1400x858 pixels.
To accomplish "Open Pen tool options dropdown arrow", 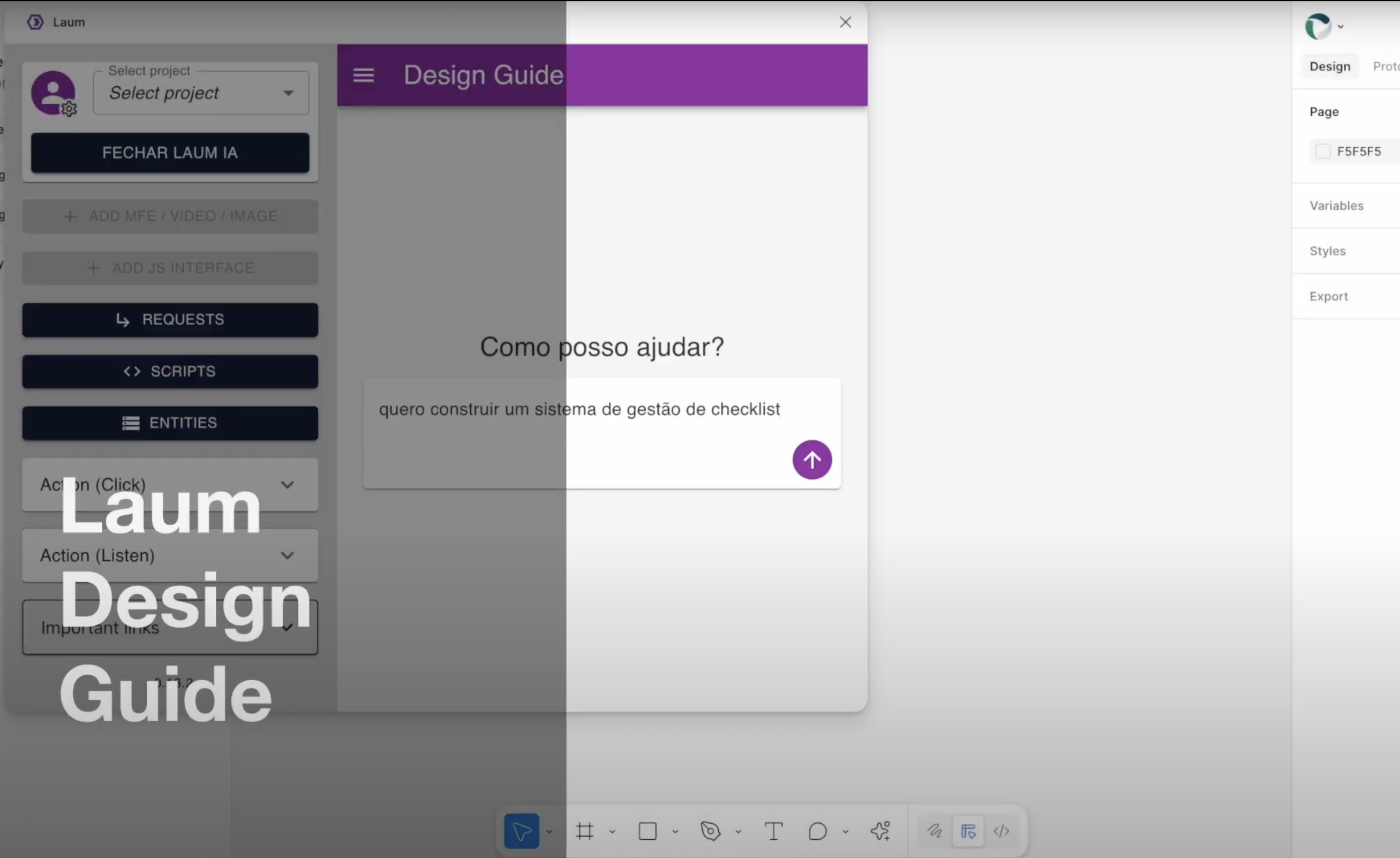I will (738, 832).
